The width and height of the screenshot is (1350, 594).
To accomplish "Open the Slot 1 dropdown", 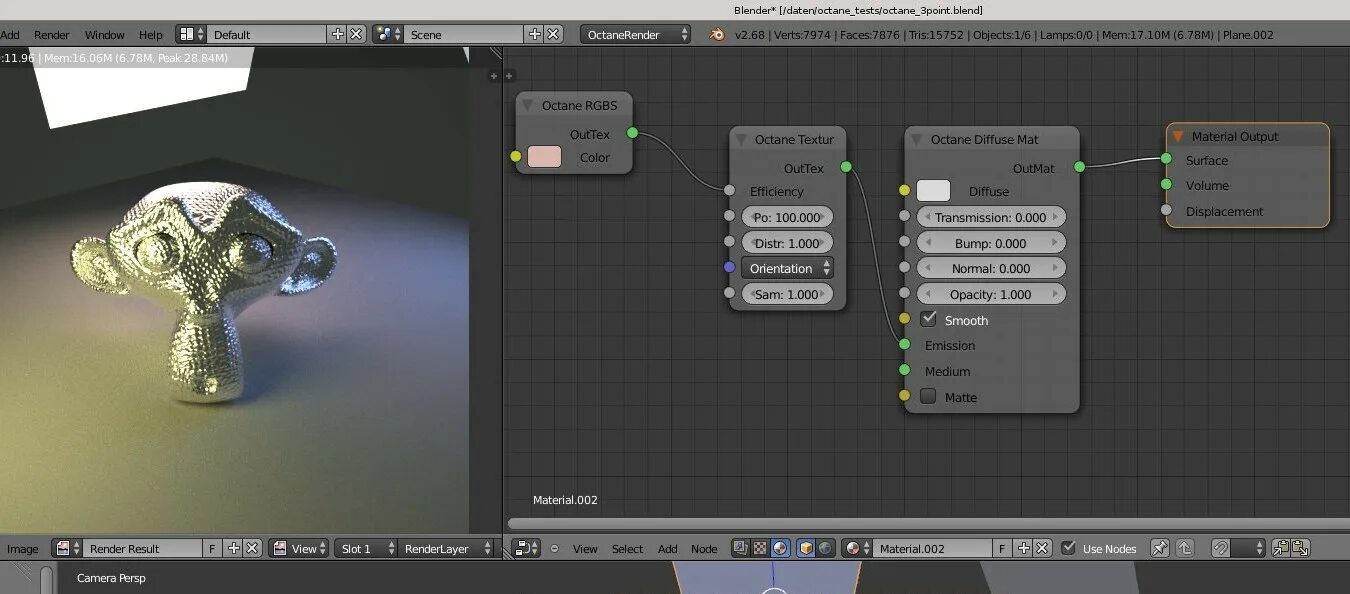I will (x=364, y=548).
